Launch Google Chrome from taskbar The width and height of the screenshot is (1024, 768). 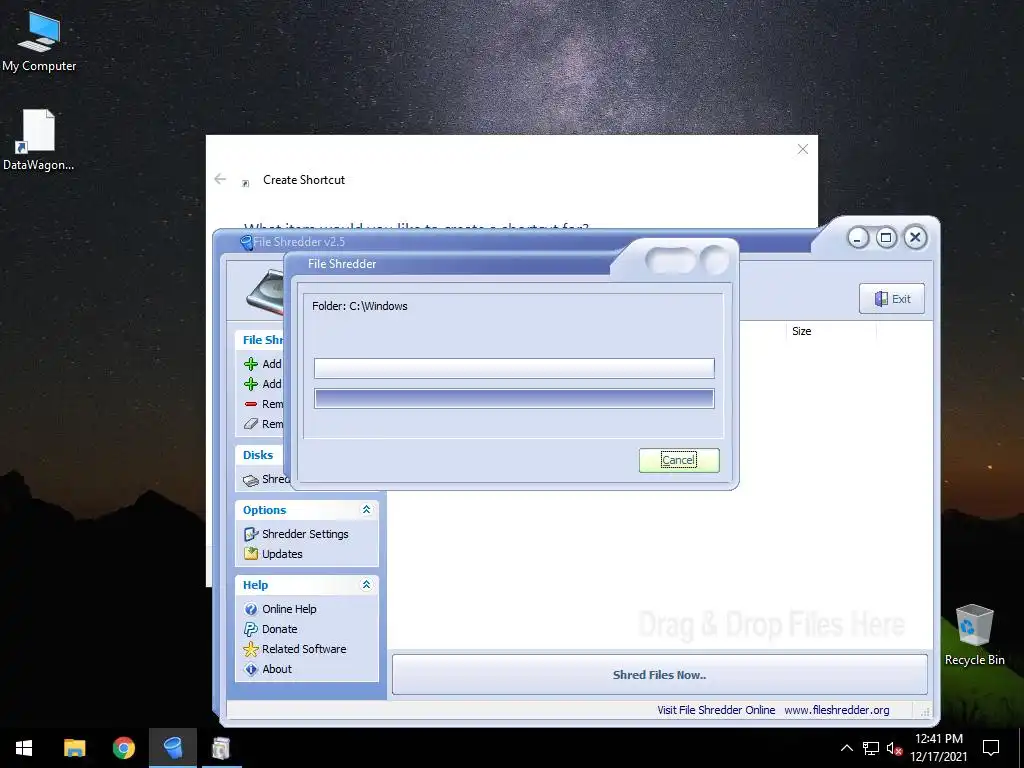click(123, 748)
